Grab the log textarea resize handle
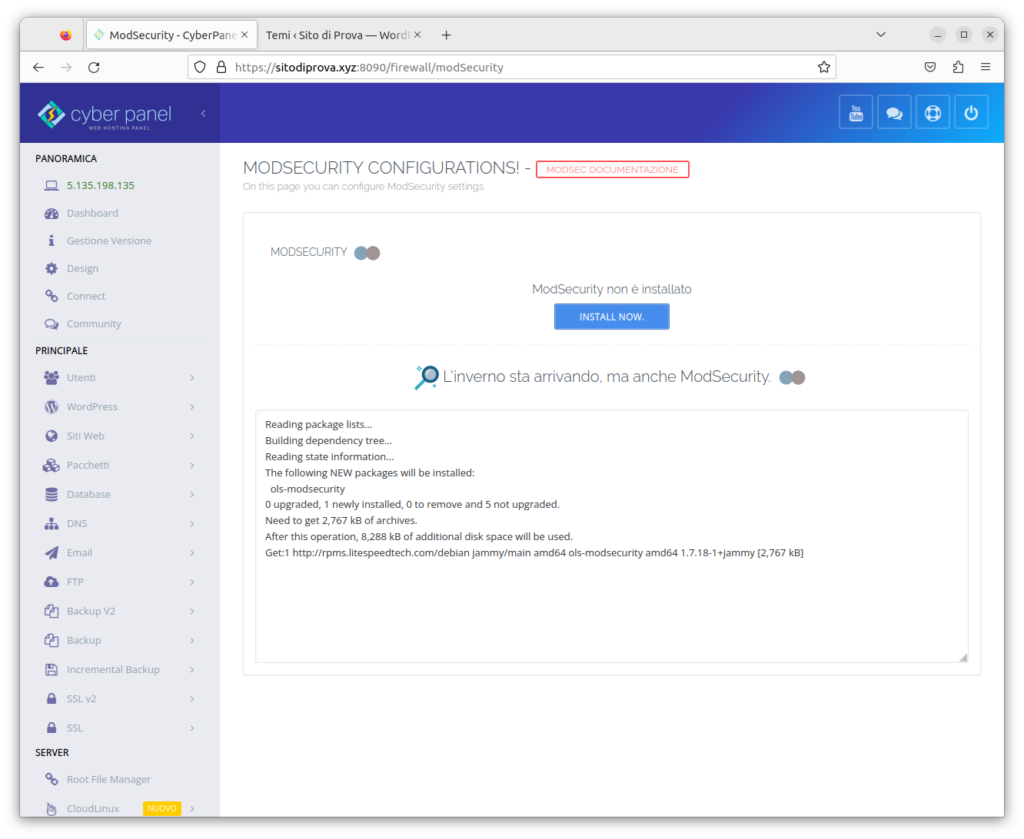Image resolution: width=1024 pixels, height=839 pixels. tap(963, 657)
